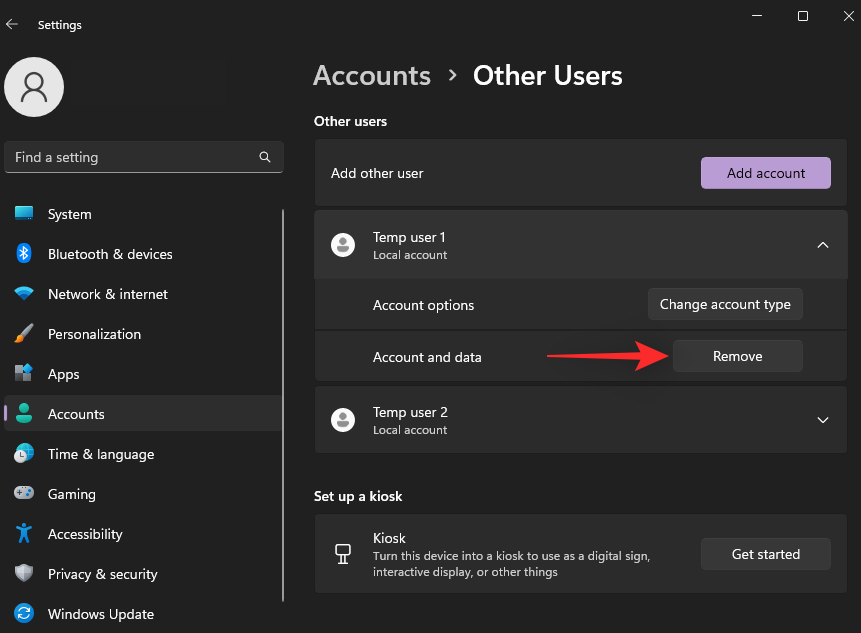Click the Accessibility figure icon
The height and width of the screenshot is (633, 861).
coord(24,533)
